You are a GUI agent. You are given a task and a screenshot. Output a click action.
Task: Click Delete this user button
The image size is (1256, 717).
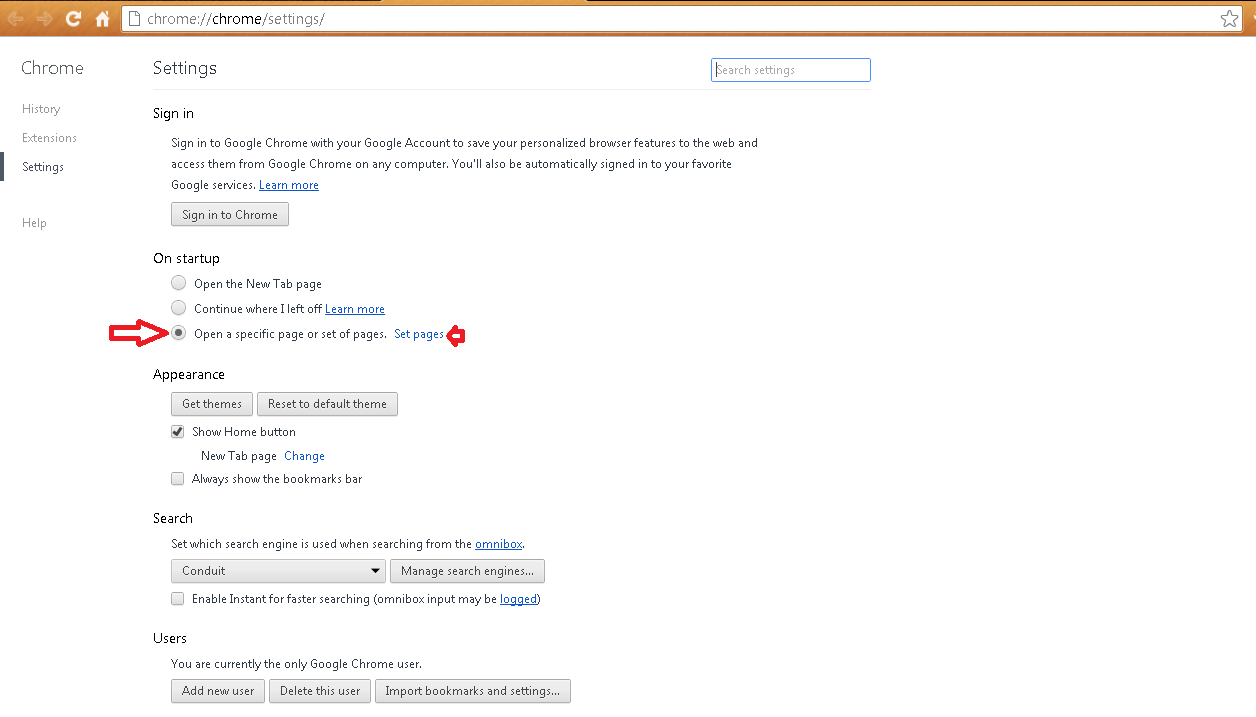point(320,691)
